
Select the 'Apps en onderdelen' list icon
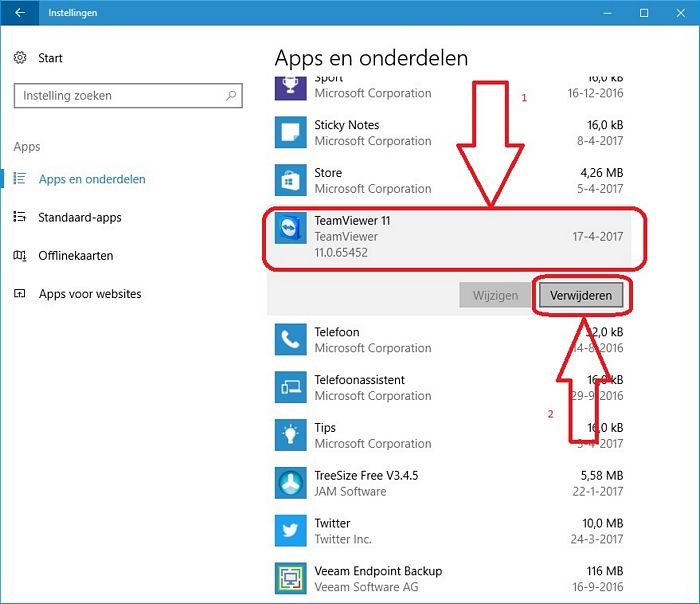point(20,179)
